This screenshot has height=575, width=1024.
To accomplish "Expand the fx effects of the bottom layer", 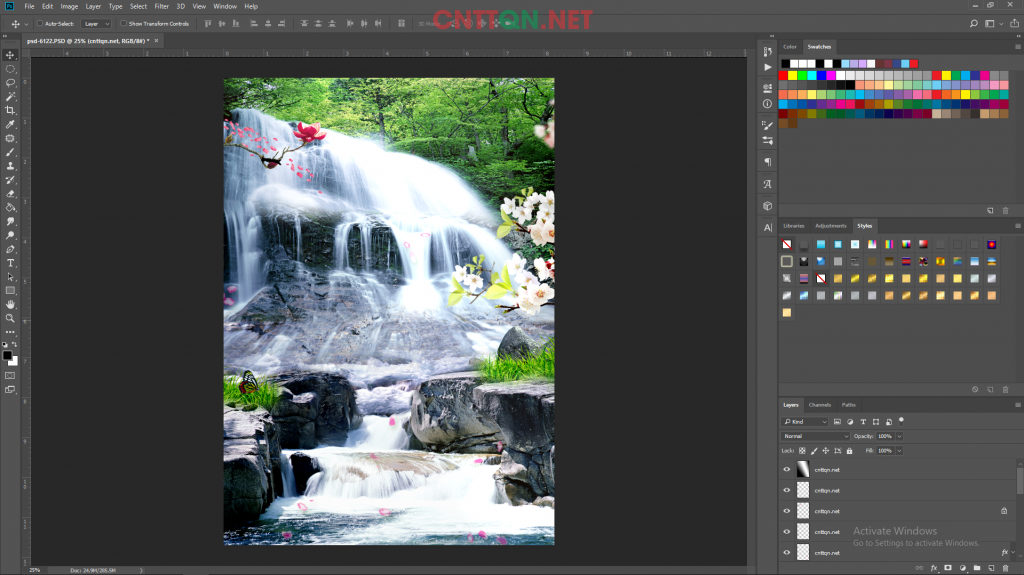I will click(1013, 553).
